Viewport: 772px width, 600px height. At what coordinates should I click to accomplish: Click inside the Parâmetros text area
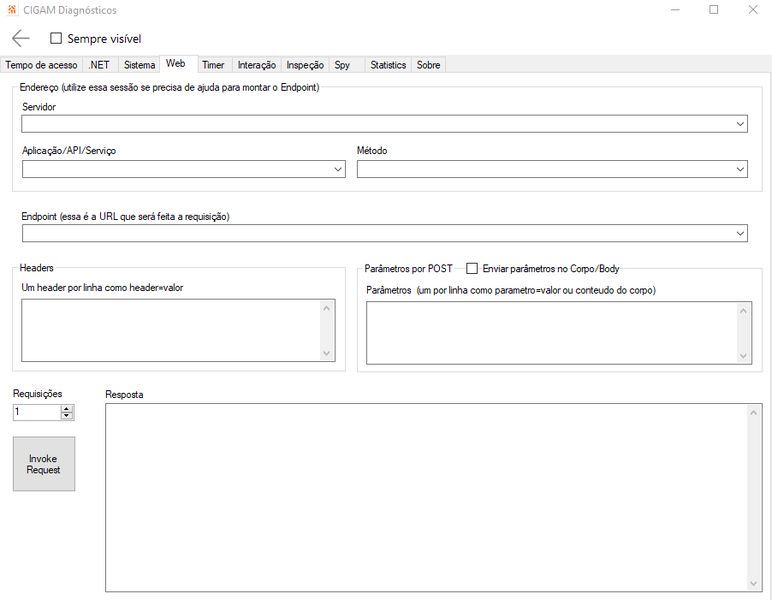pyautogui.click(x=551, y=333)
